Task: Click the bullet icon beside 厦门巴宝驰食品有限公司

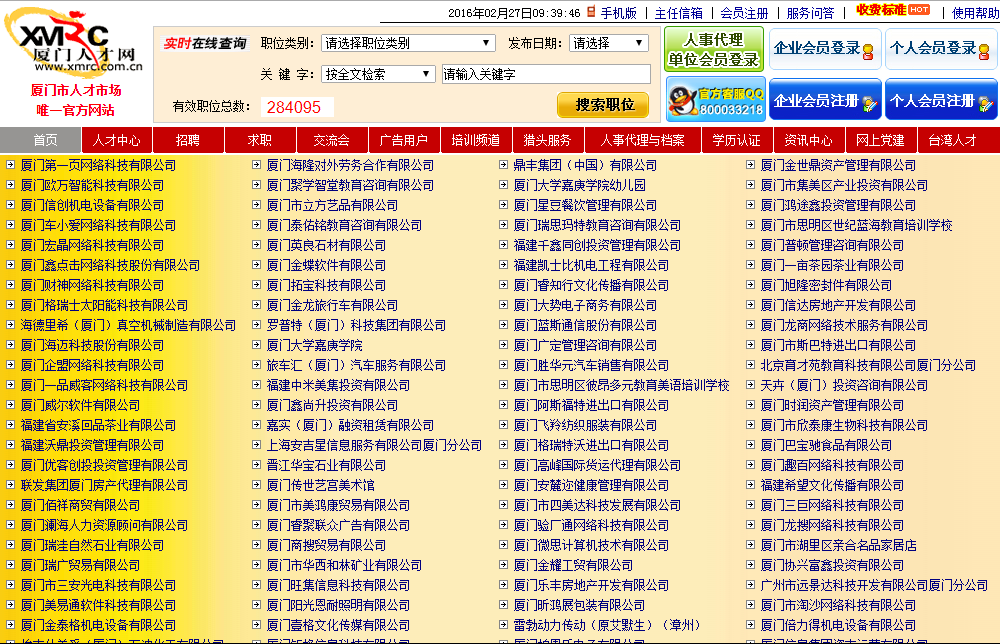Action: (751, 444)
